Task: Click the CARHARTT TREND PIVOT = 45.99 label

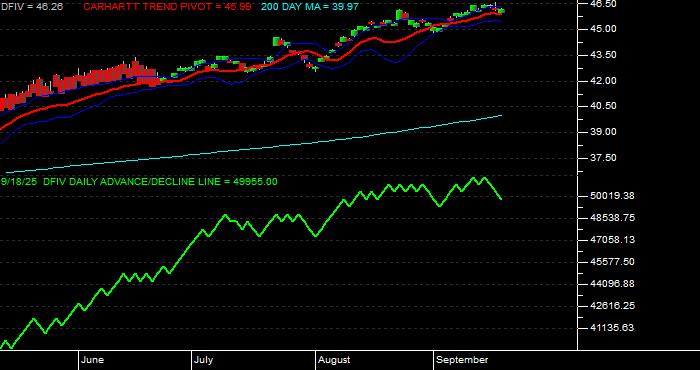Action: click(167, 7)
